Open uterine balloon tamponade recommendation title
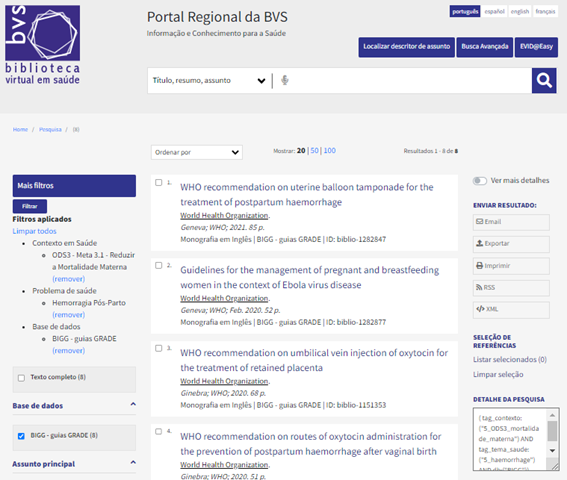Viewport: 567px width, 480px height. pos(307,195)
